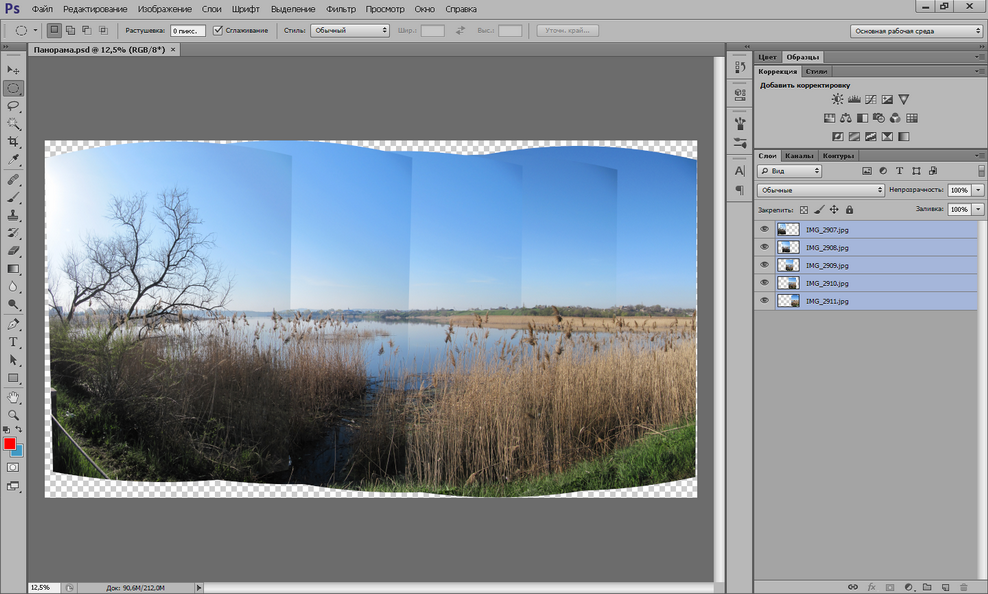
Task: Select the Pen tool
Action: click(13, 324)
